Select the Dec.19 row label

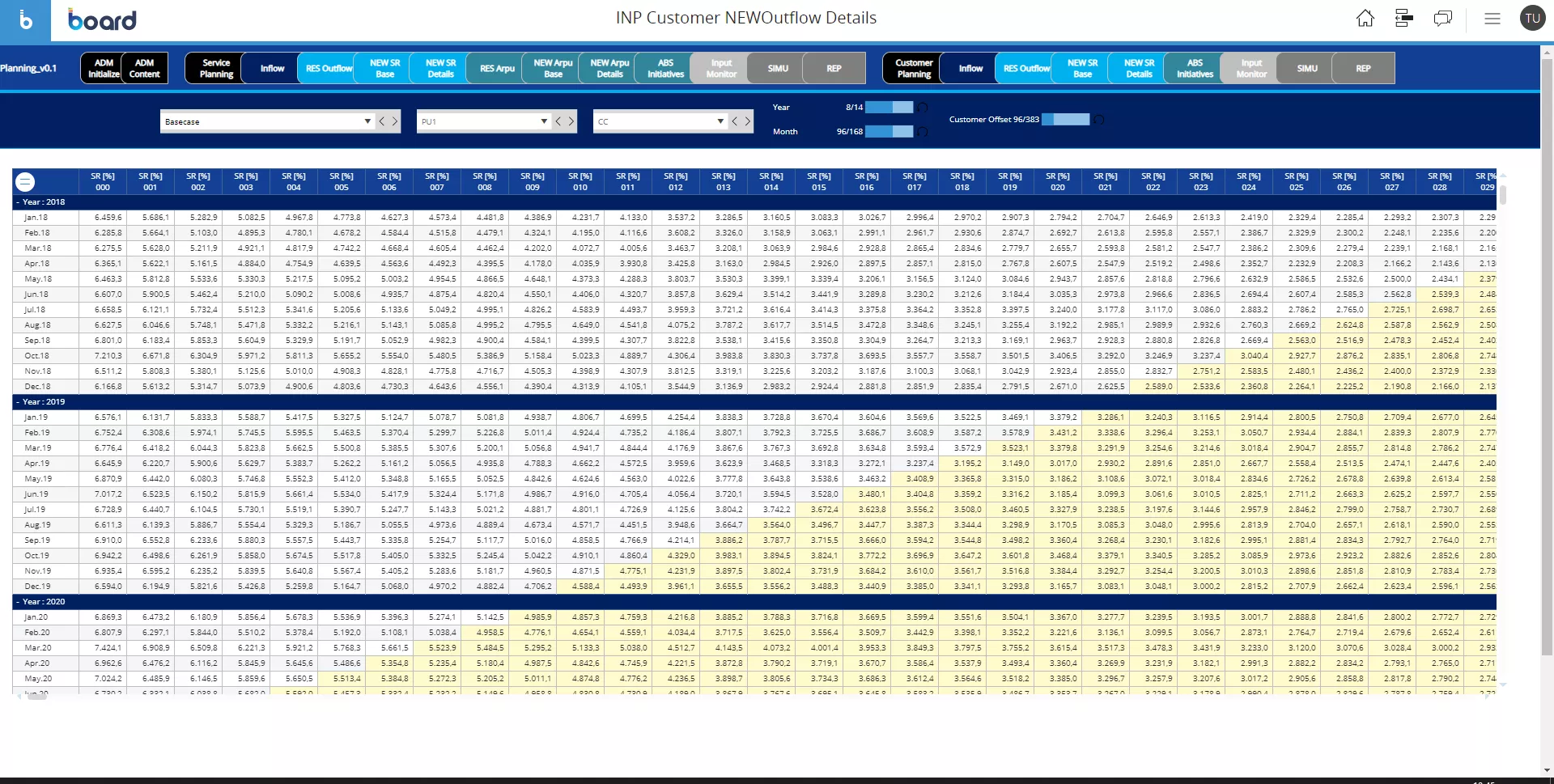36,587
